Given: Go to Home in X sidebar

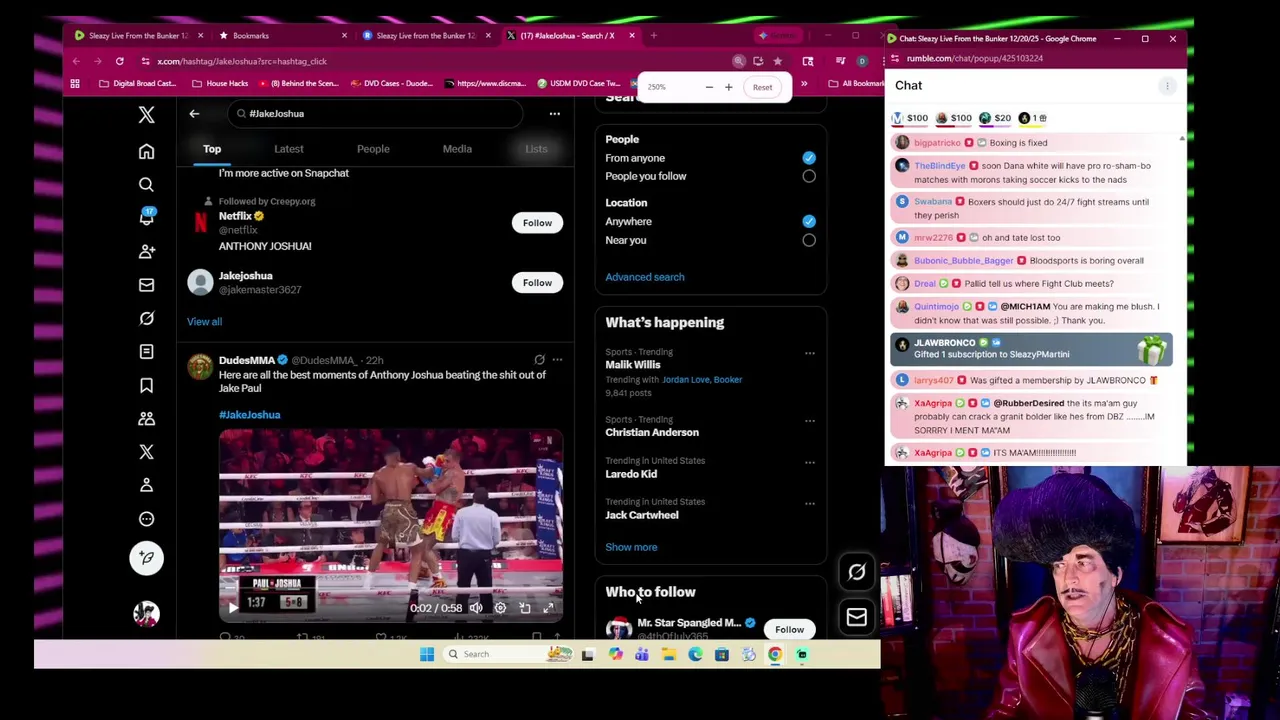Looking at the screenshot, I should pos(146,151).
